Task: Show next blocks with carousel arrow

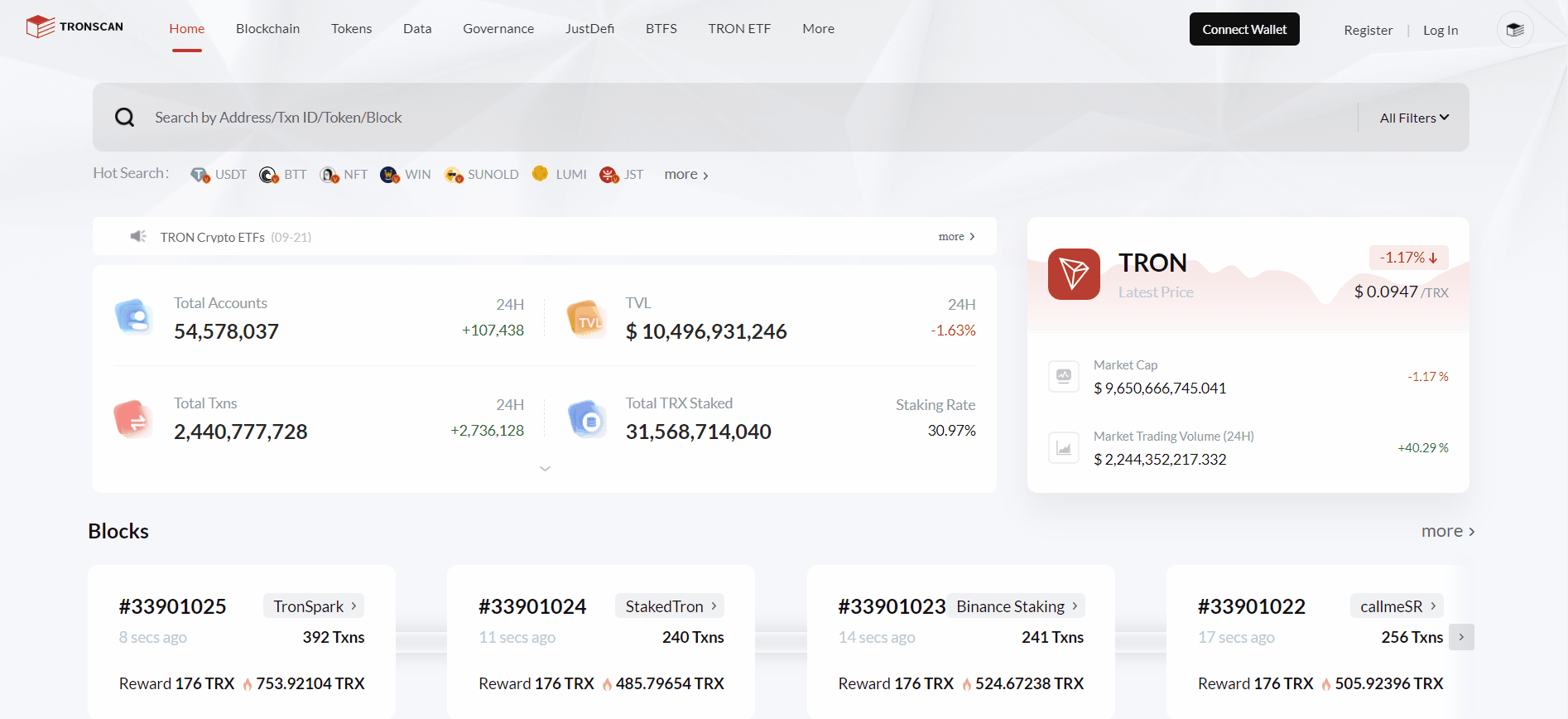Action: click(x=1461, y=637)
